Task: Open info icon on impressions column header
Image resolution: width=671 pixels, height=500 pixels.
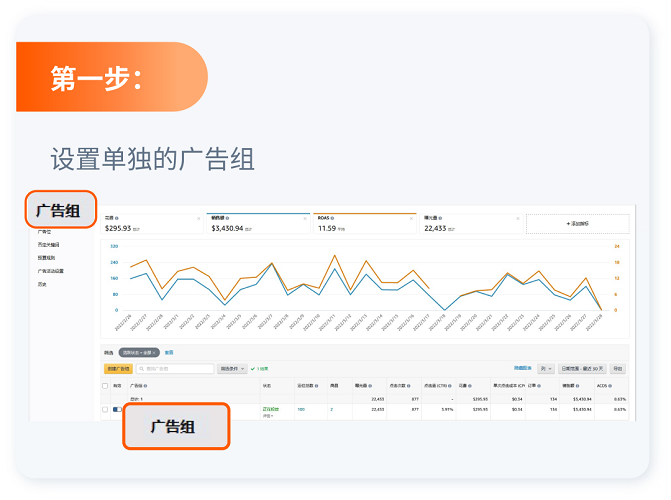Action: coord(370,386)
